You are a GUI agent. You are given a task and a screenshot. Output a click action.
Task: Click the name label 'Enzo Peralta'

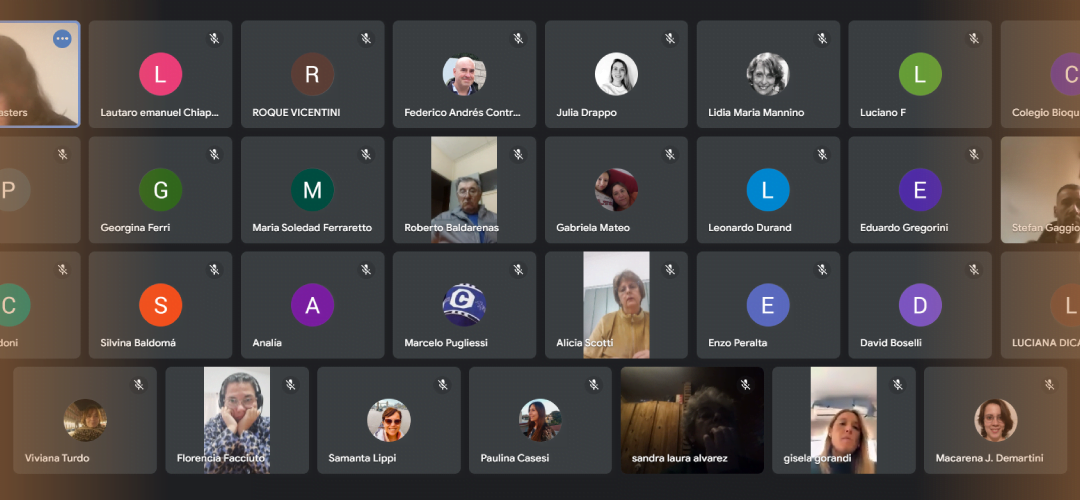point(737,342)
